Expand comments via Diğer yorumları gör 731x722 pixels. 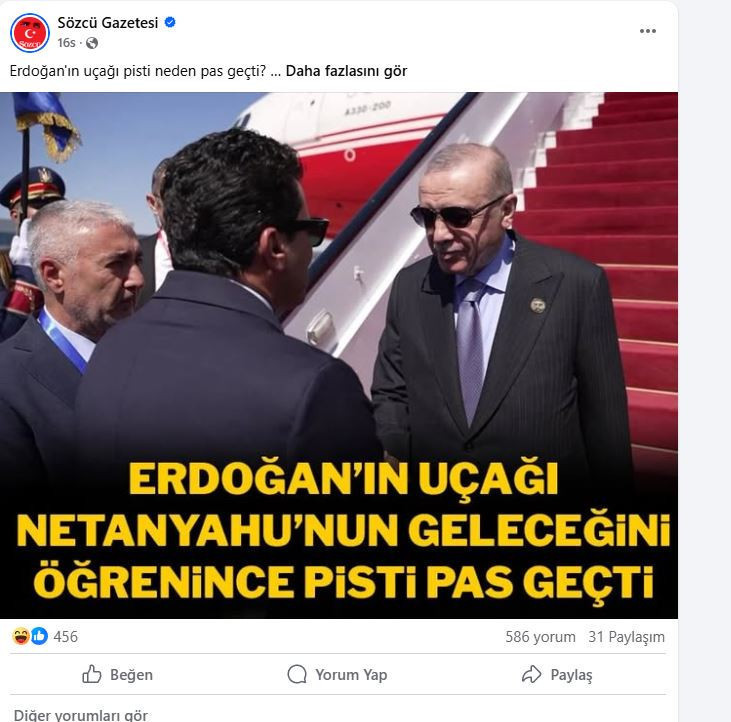click(81, 715)
